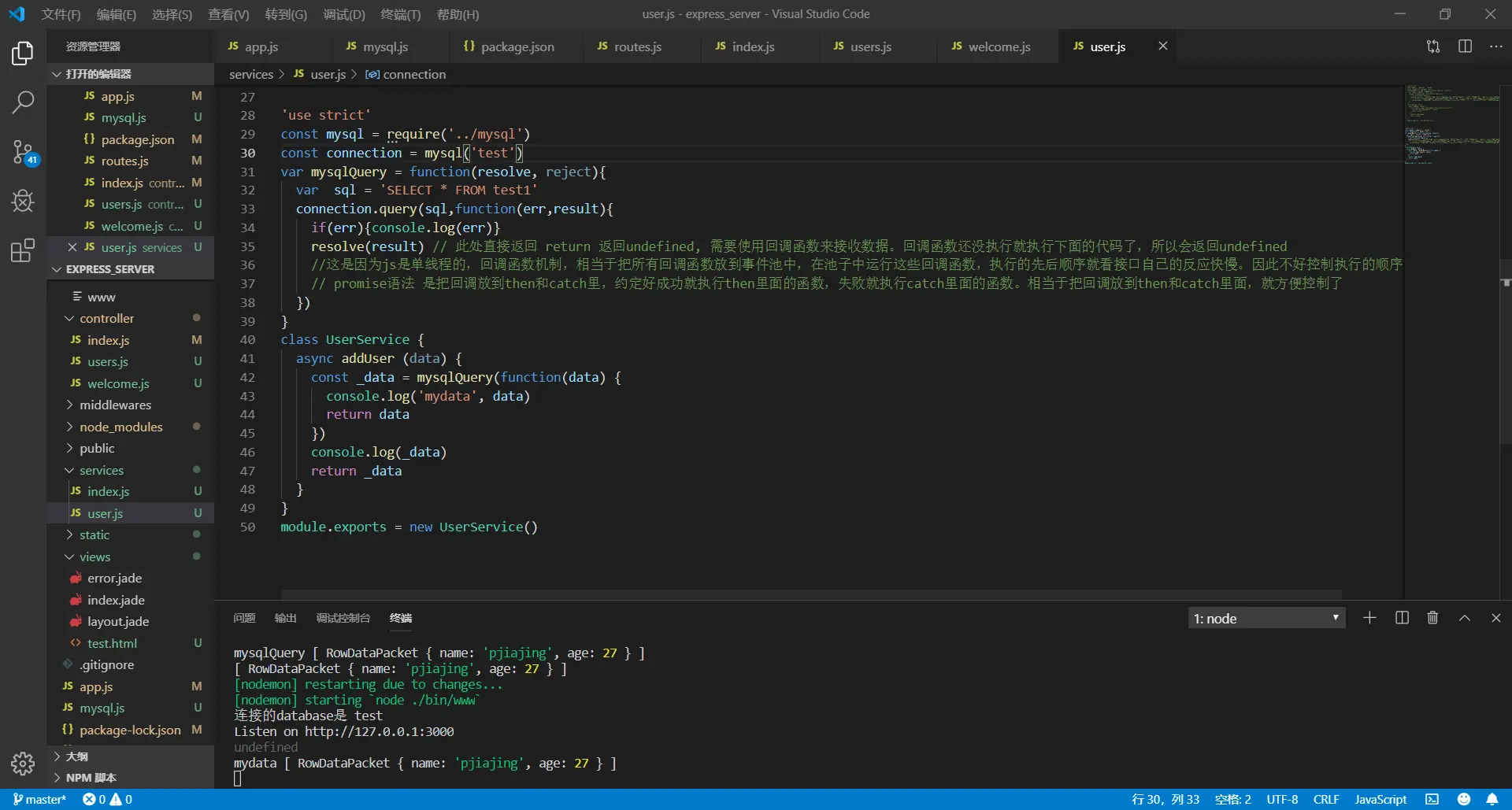Kill terminal with the trash icon
The width and height of the screenshot is (1512, 810).
[1432, 618]
